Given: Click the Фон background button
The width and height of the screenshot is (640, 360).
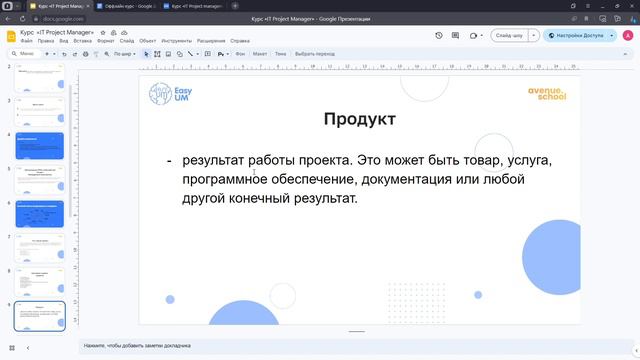Looking at the screenshot, I should [x=240, y=54].
